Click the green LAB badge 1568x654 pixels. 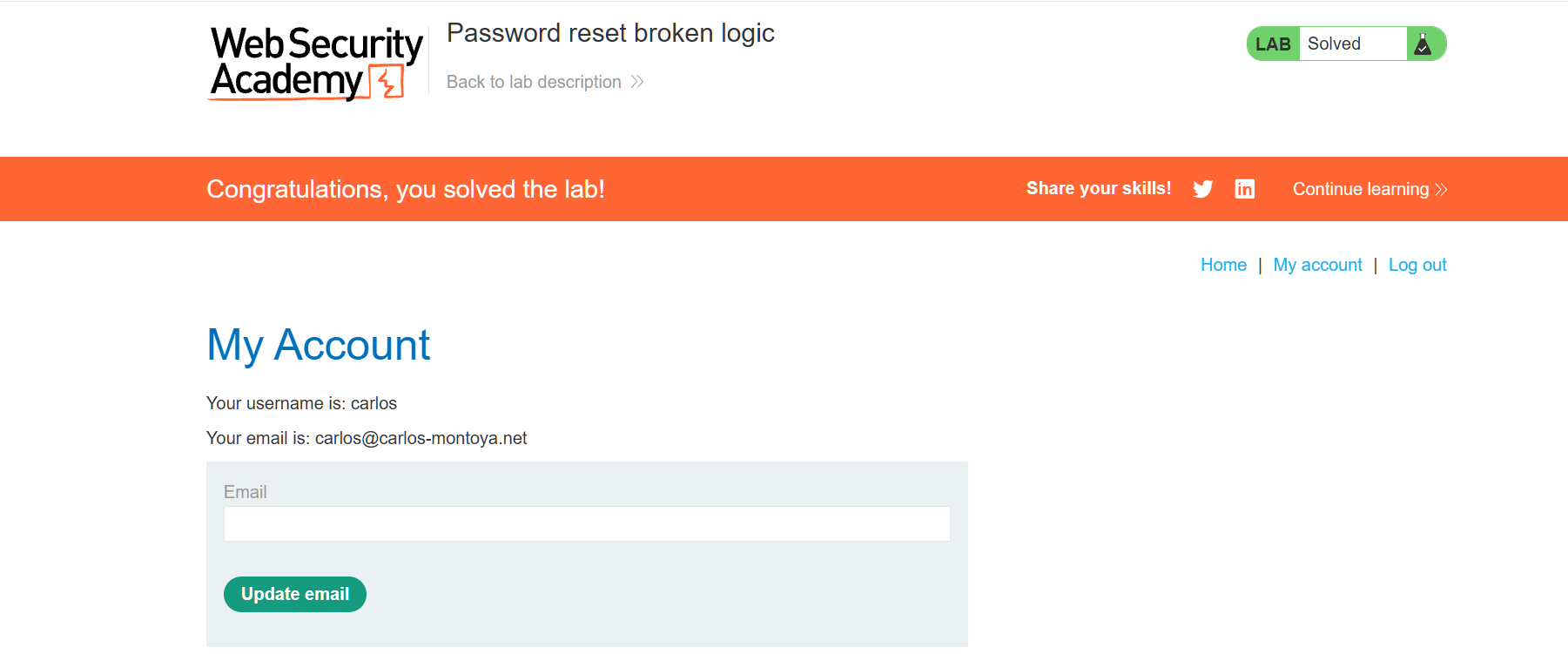coord(1273,44)
